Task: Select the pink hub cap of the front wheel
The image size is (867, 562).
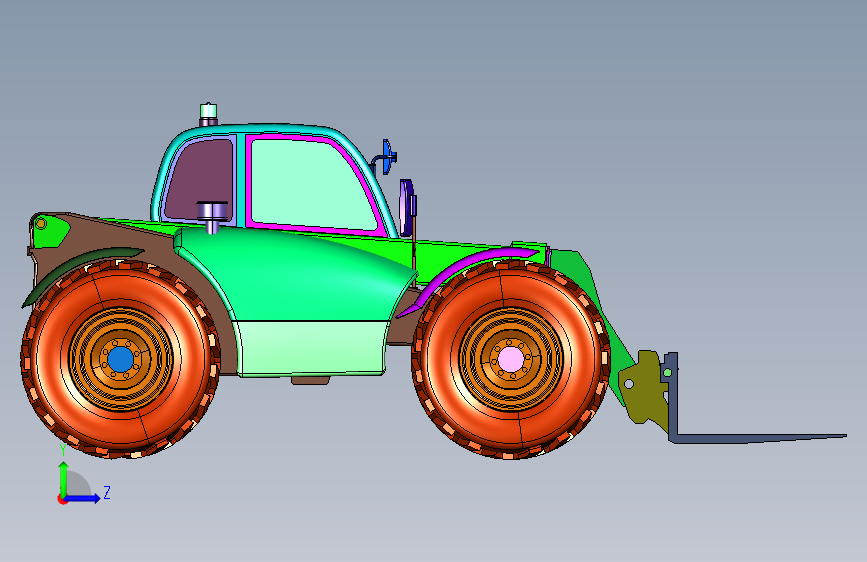Action: [510, 360]
